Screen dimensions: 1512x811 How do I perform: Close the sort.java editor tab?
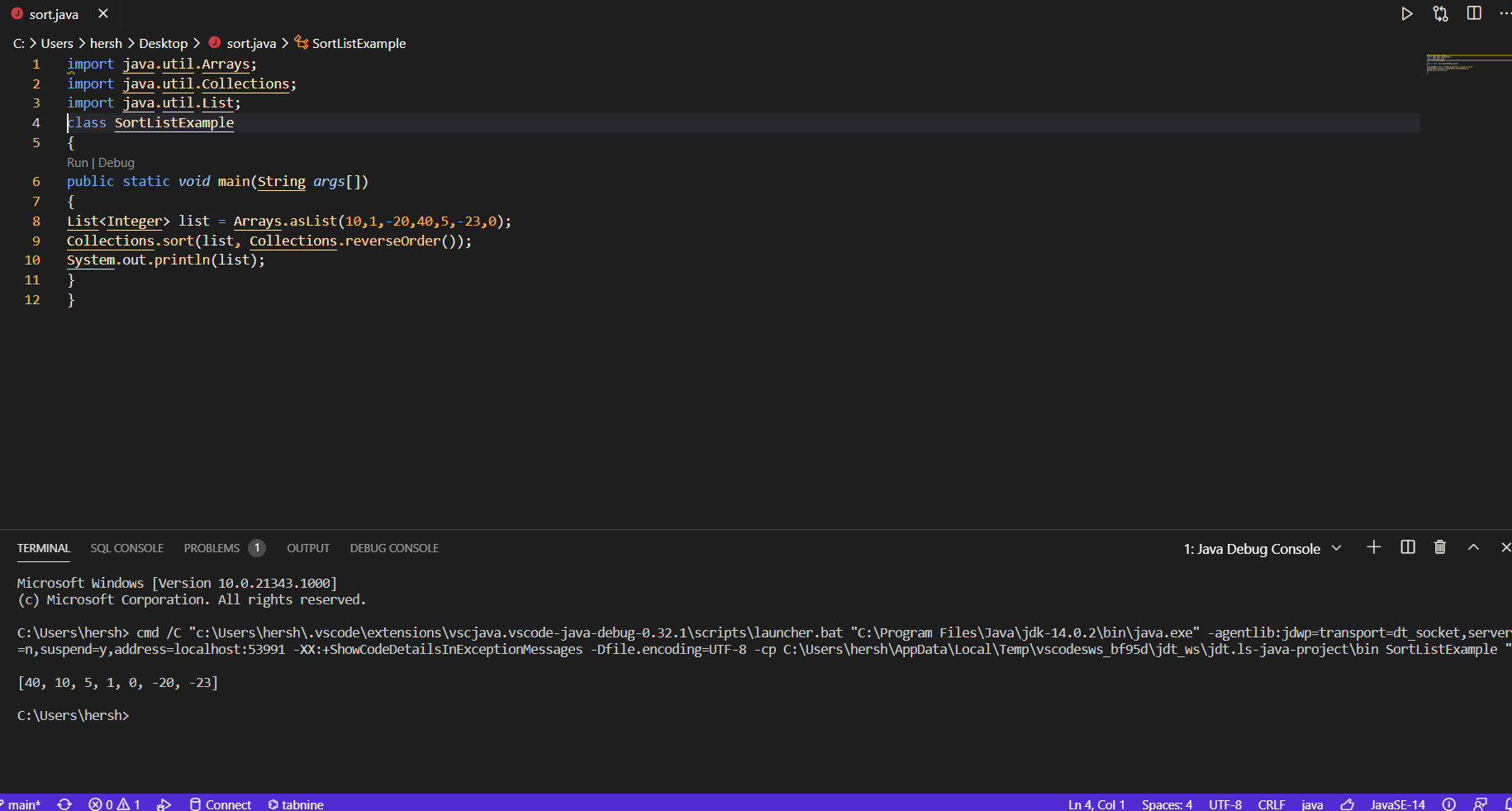pos(103,13)
